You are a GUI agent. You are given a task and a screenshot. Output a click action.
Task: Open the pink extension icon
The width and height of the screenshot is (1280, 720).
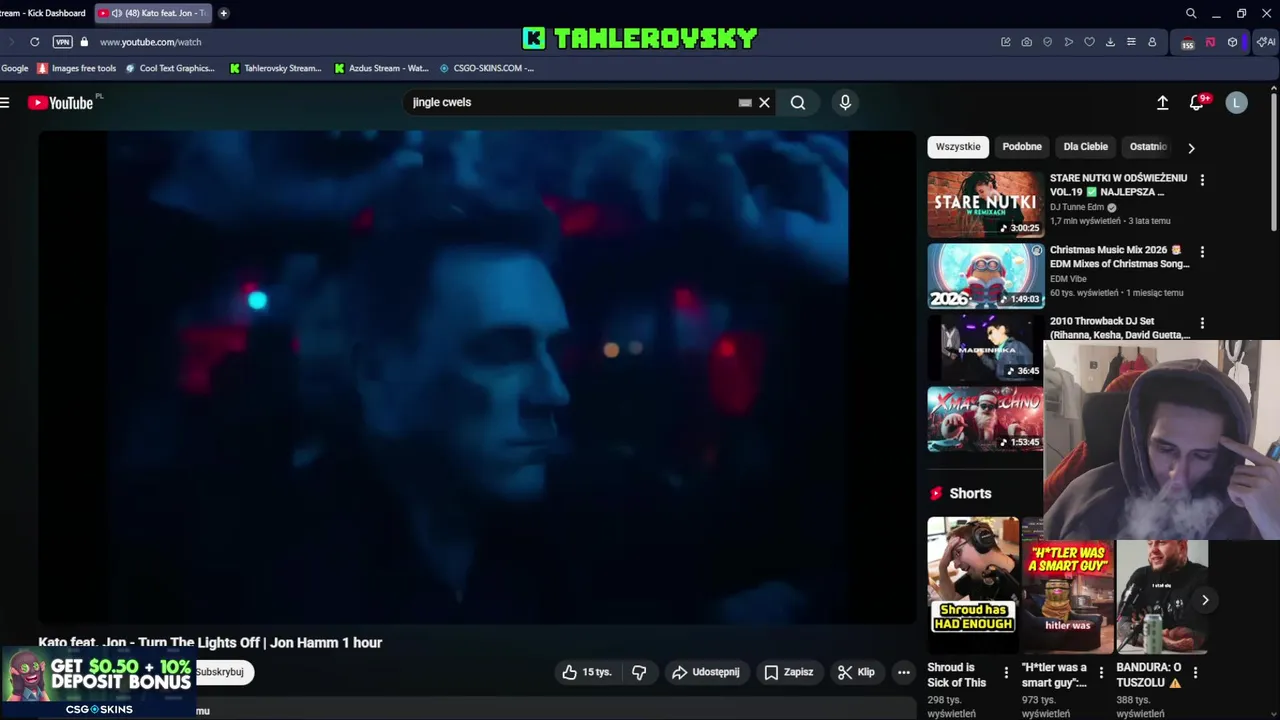click(1210, 42)
